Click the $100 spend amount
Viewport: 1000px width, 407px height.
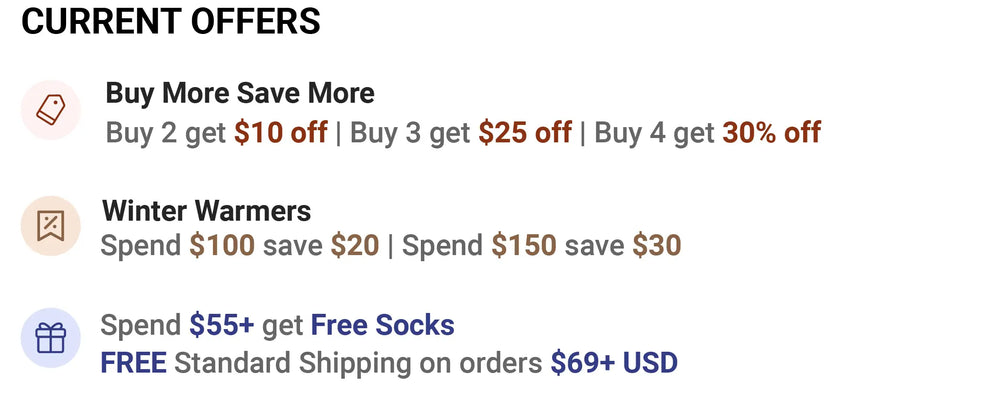point(222,245)
